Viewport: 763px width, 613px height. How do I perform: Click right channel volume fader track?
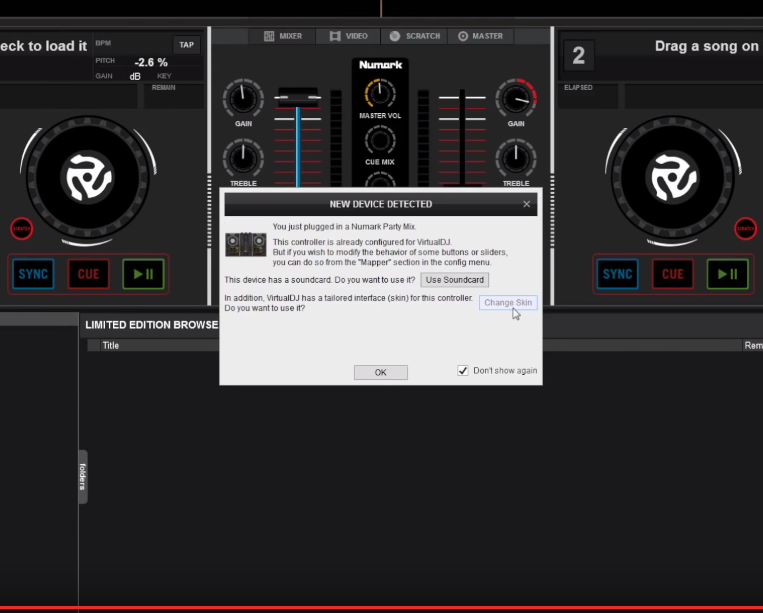tap(462, 137)
